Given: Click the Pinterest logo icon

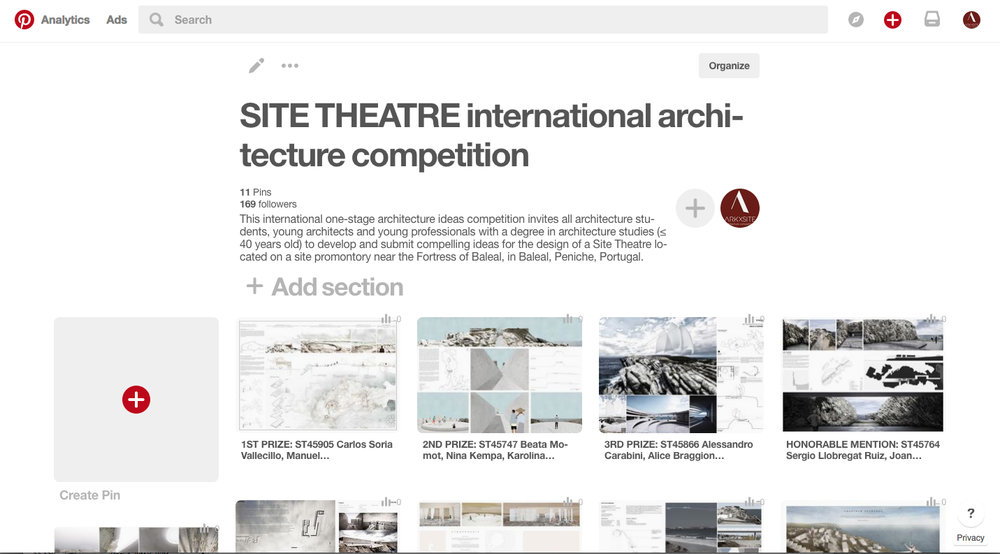Looking at the screenshot, I should pos(24,20).
